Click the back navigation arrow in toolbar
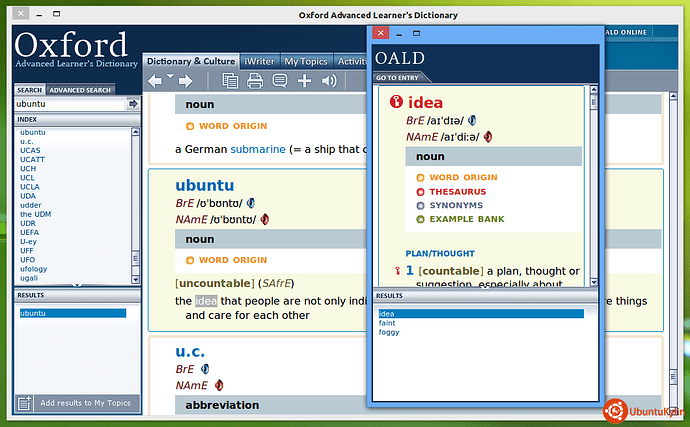This screenshot has width=690, height=427. [x=155, y=80]
